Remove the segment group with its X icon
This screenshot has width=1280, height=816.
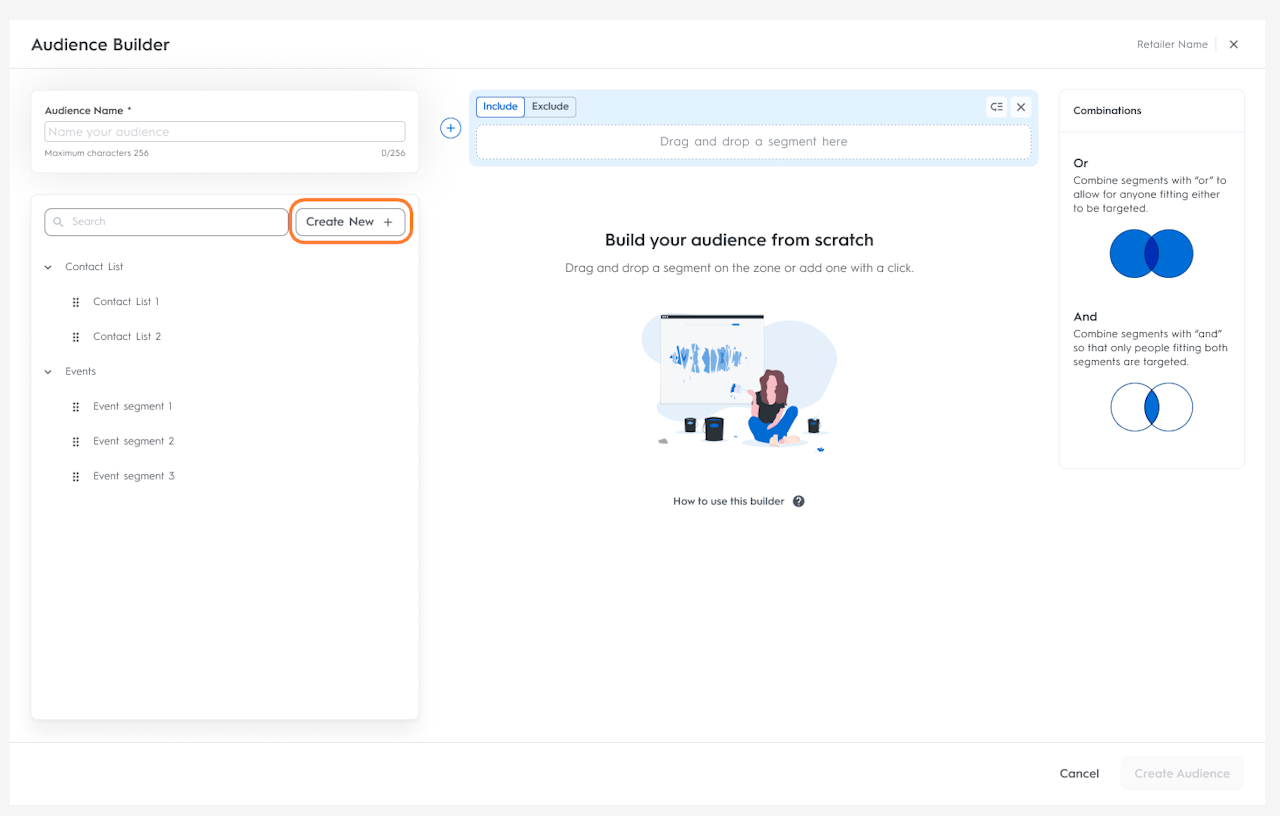1021,107
